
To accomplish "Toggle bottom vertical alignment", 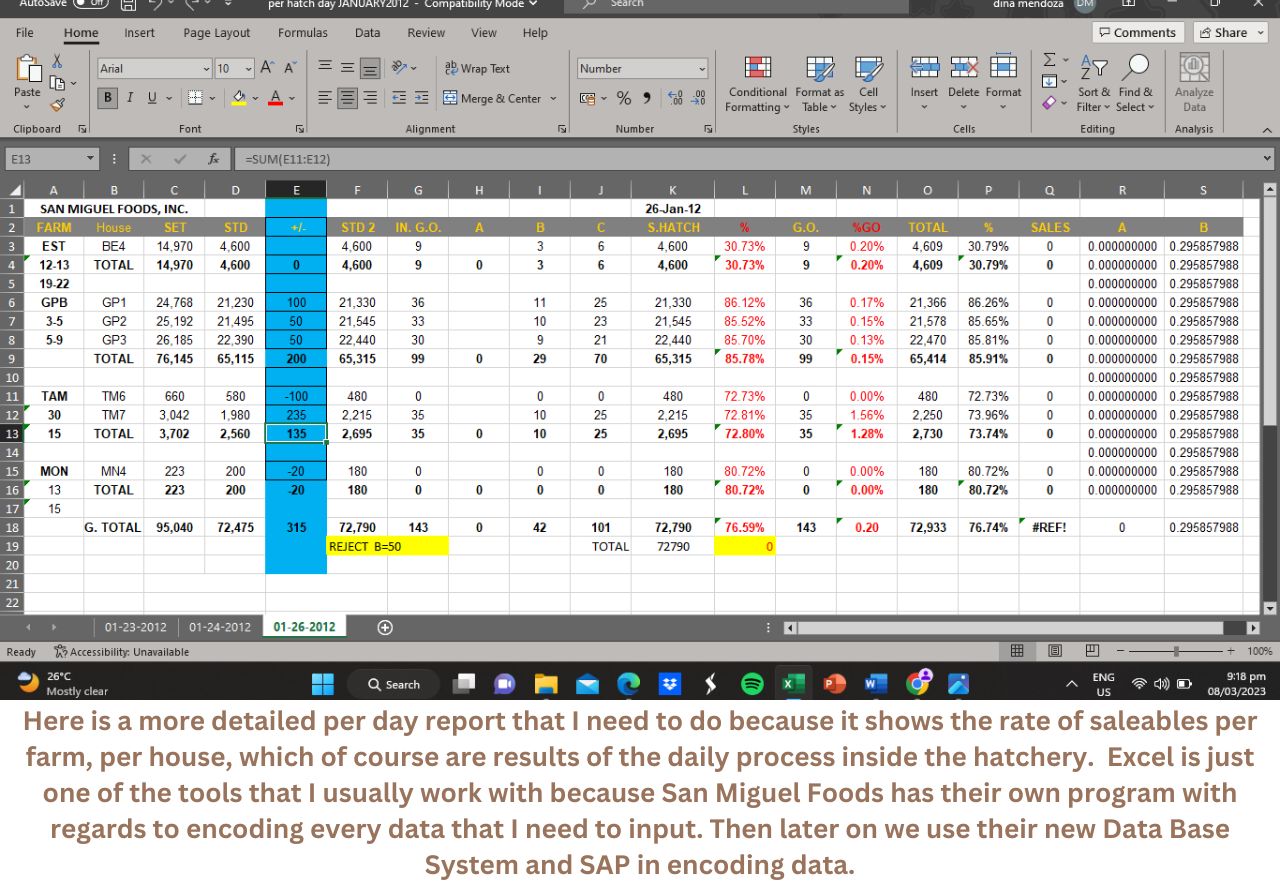I will (x=370, y=68).
